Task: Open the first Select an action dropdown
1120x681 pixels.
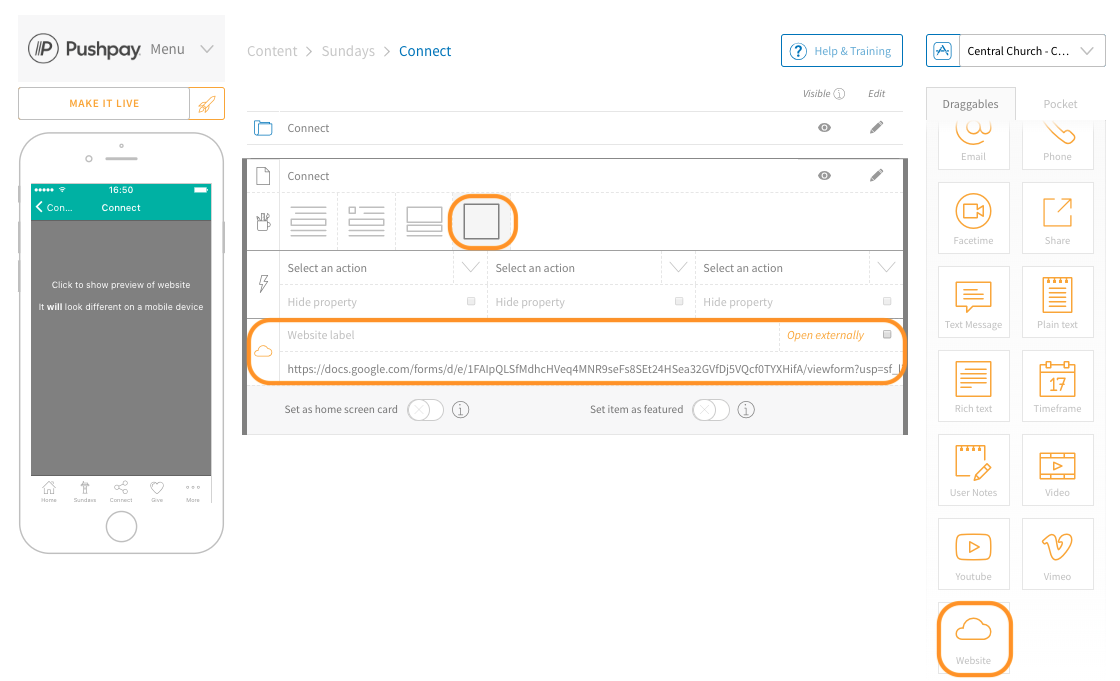Action: 469,268
